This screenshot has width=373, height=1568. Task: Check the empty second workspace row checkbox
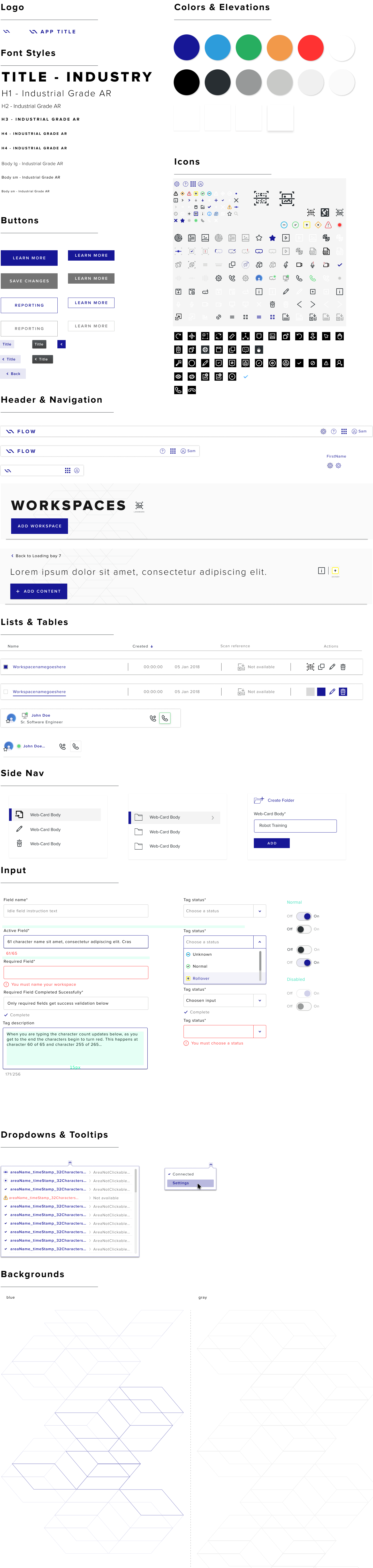[6, 691]
